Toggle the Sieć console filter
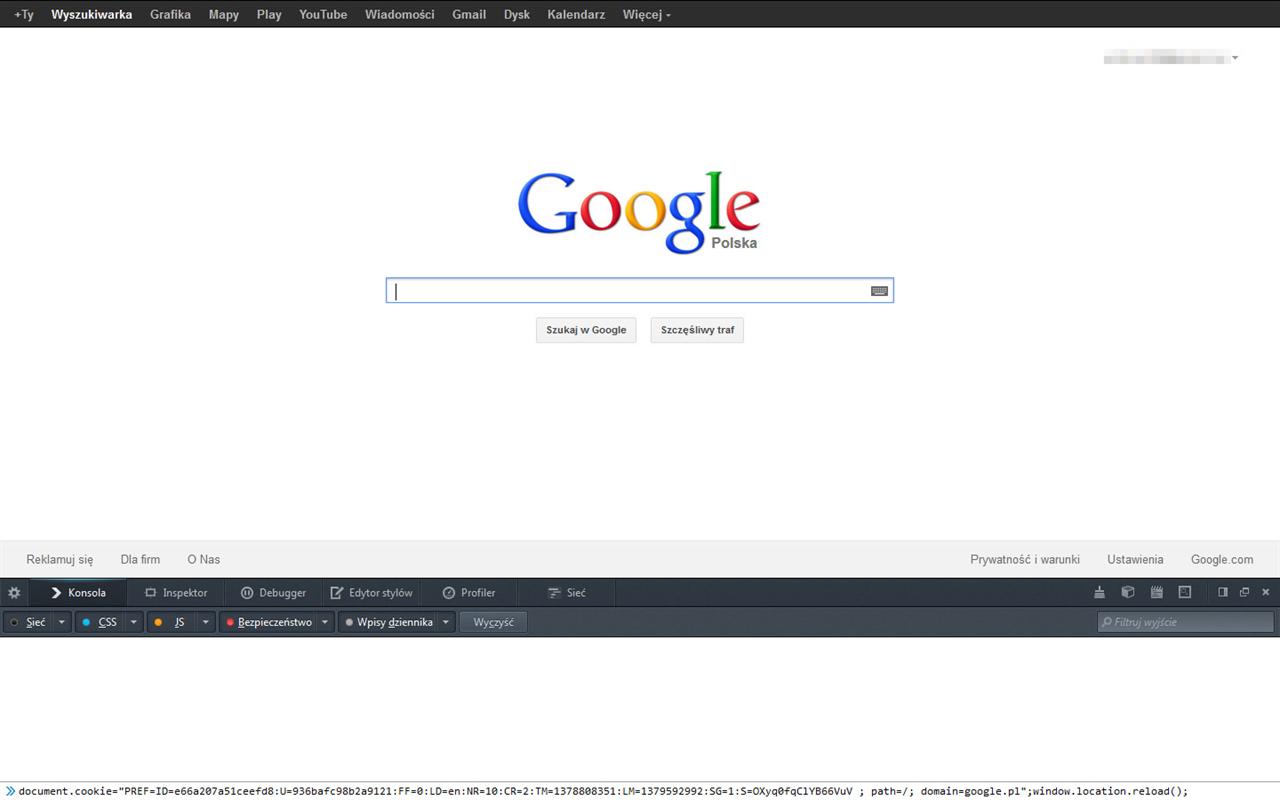 pyautogui.click(x=28, y=622)
